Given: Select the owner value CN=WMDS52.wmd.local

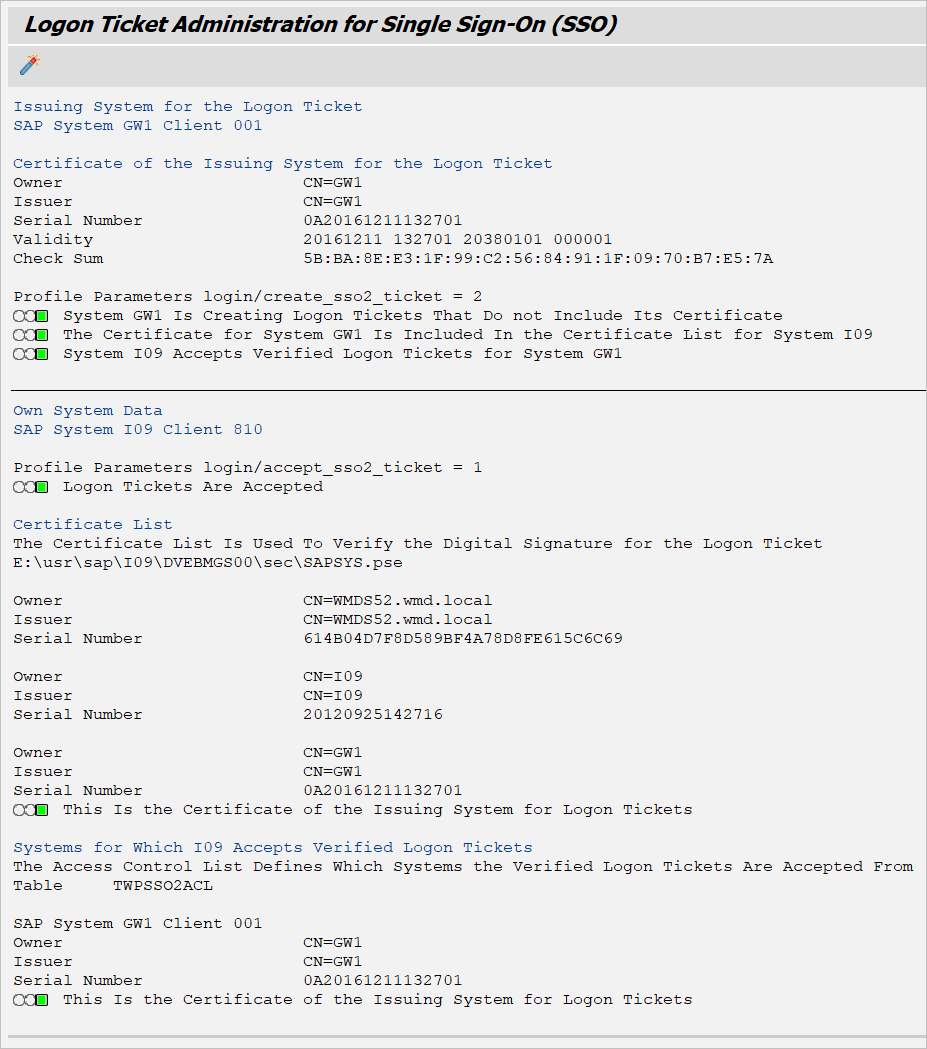Looking at the screenshot, I should 397,601.
